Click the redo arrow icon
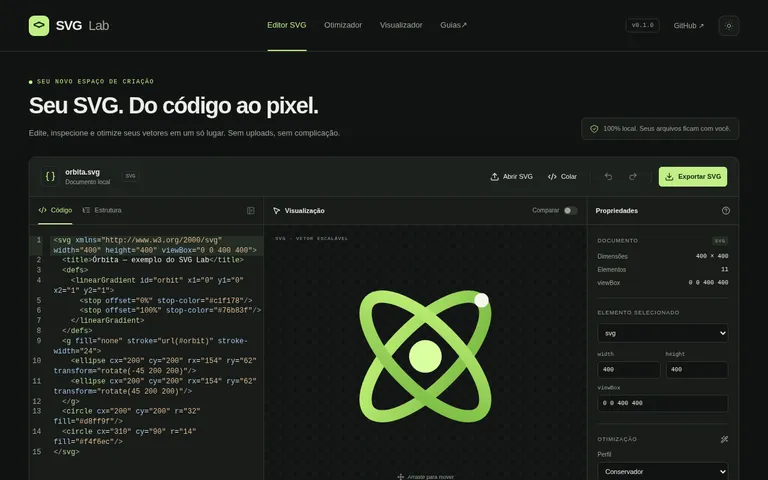The width and height of the screenshot is (768, 480). (633, 176)
